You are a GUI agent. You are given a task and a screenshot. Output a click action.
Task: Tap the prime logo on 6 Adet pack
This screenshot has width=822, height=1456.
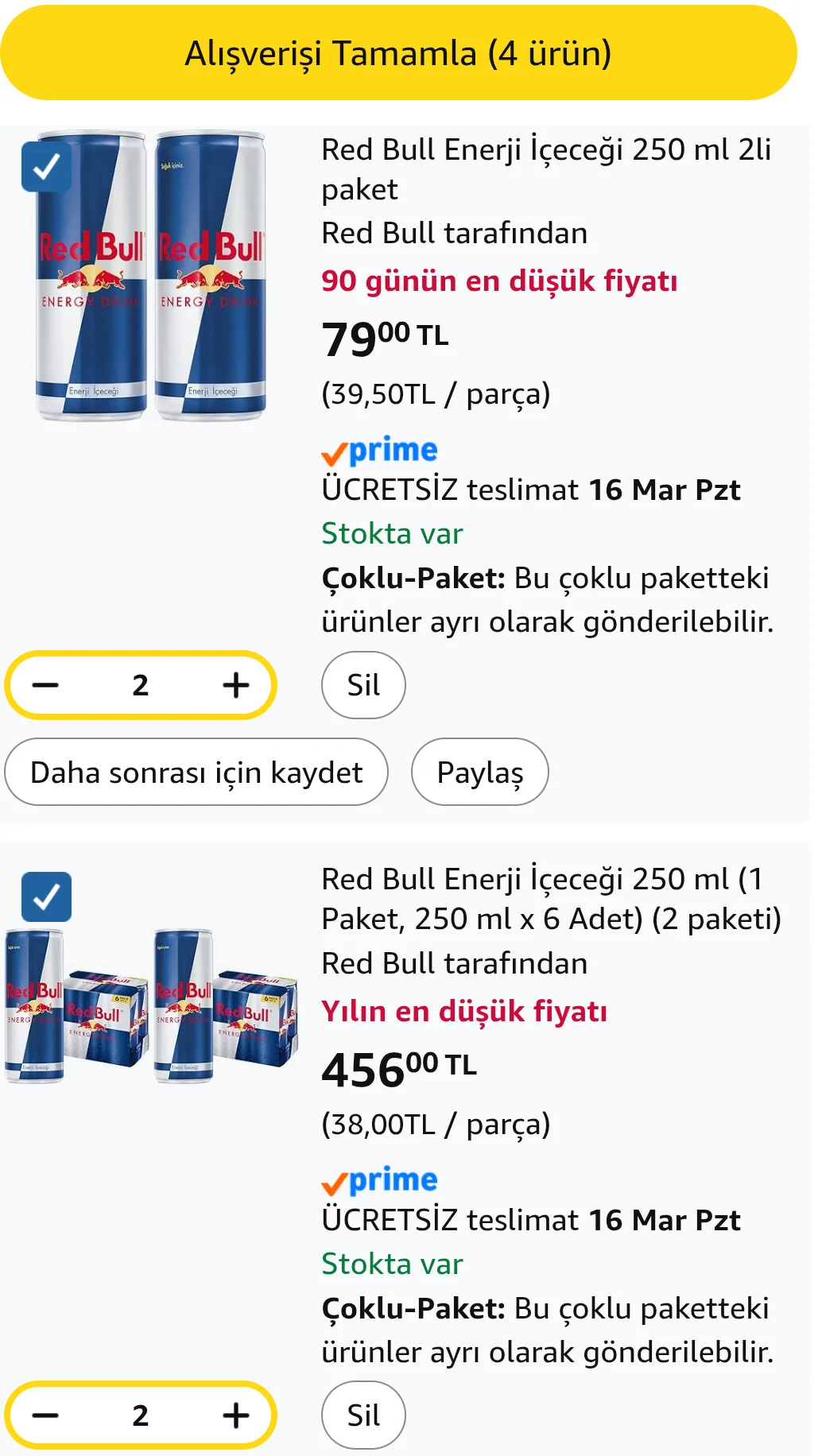click(x=380, y=1182)
